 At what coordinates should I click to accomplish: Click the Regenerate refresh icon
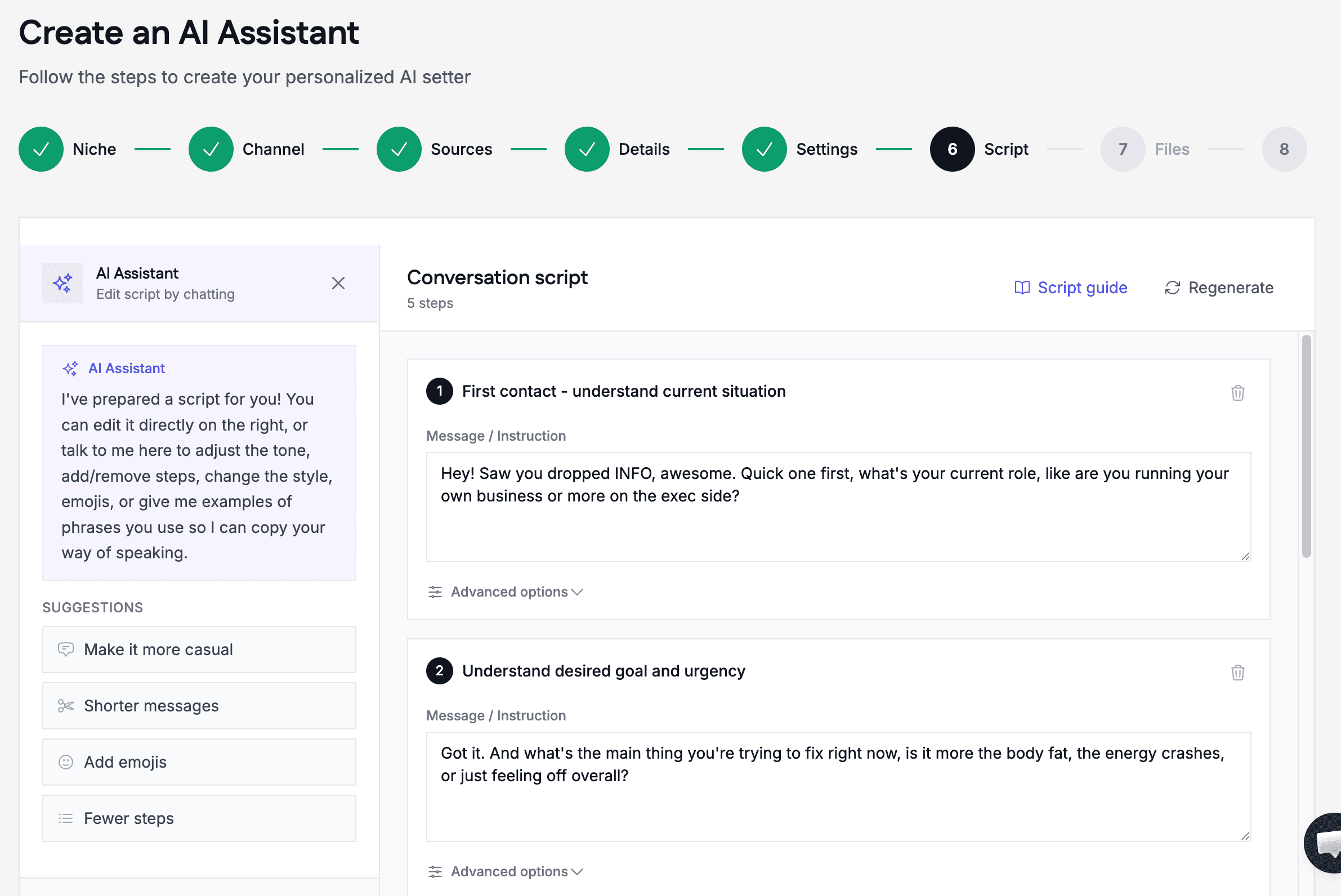click(x=1172, y=288)
